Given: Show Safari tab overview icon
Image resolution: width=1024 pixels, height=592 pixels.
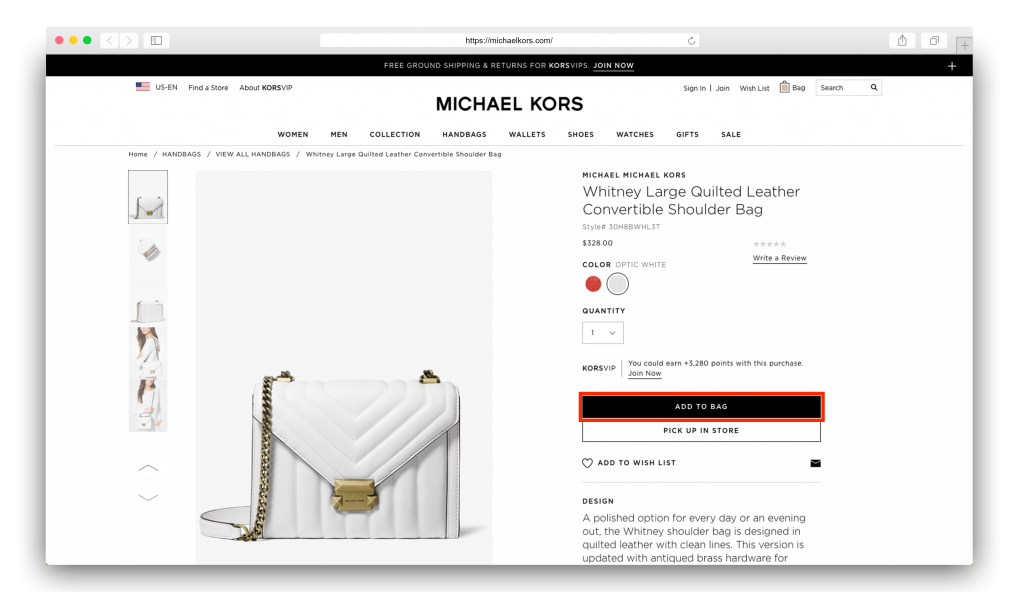Looking at the screenshot, I should (935, 41).
